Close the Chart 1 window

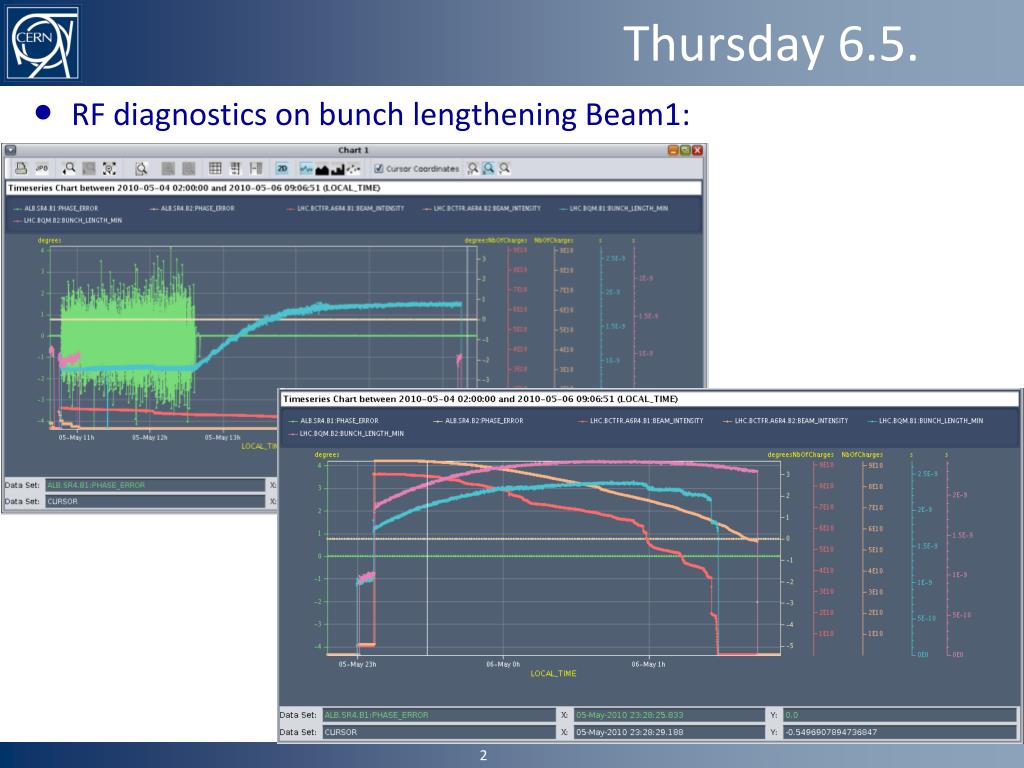pyautogui.click(x=697, y=150)
